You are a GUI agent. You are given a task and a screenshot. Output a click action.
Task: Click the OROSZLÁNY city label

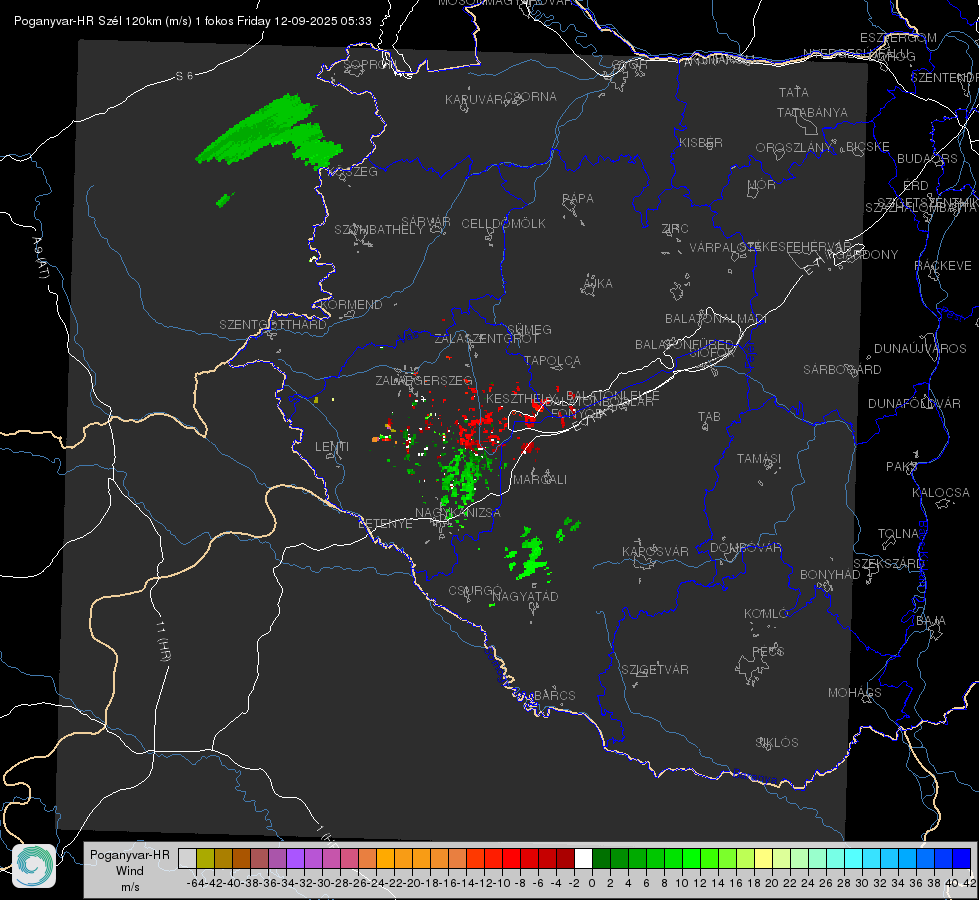click(x=794, y=147)
